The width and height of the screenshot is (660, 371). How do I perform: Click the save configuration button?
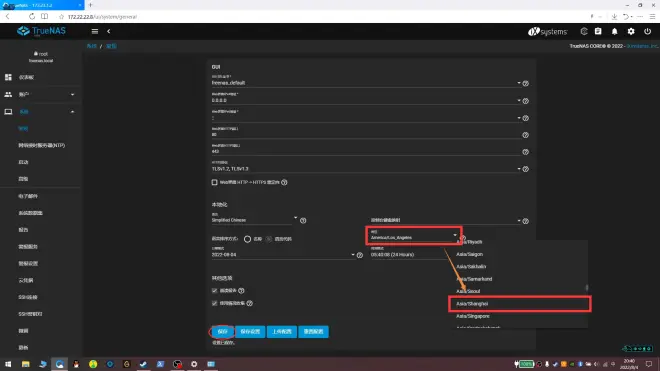[250, 332]
